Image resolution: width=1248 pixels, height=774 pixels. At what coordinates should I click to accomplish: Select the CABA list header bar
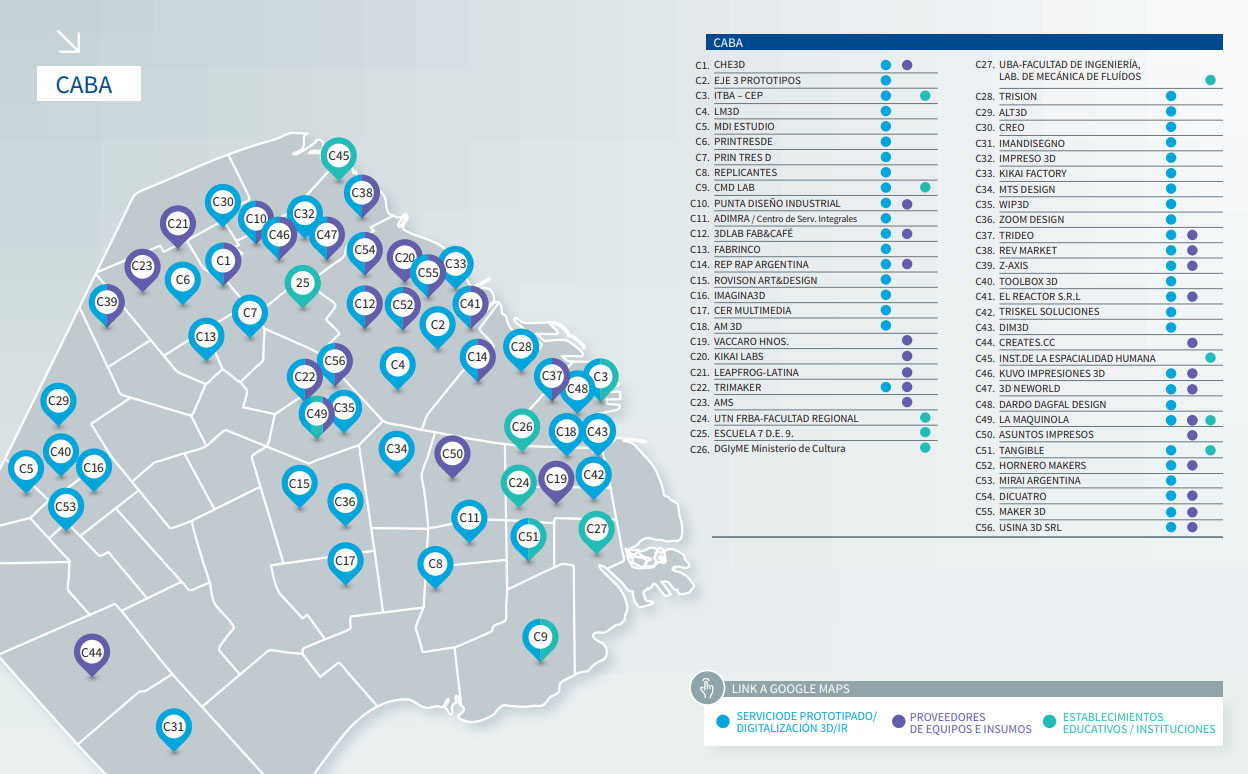[964, 43]
